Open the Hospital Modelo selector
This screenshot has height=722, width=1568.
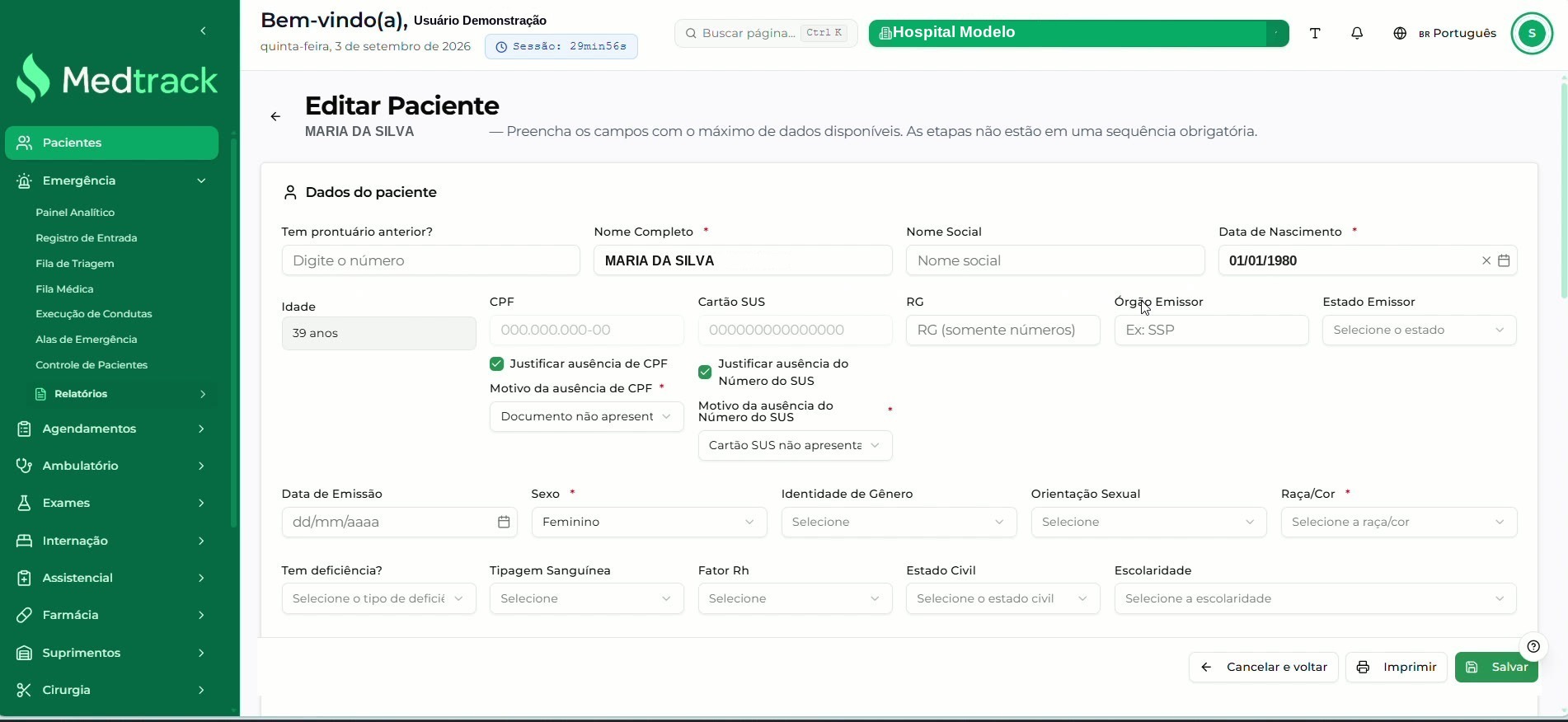pos(1078,33)
